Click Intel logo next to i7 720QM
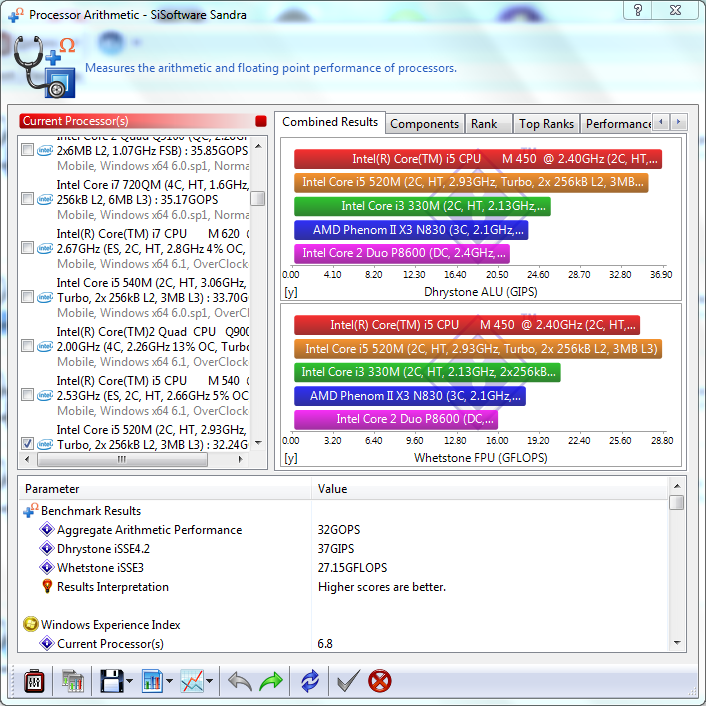Screen dimensions: 706x706 tap(45, 199)
